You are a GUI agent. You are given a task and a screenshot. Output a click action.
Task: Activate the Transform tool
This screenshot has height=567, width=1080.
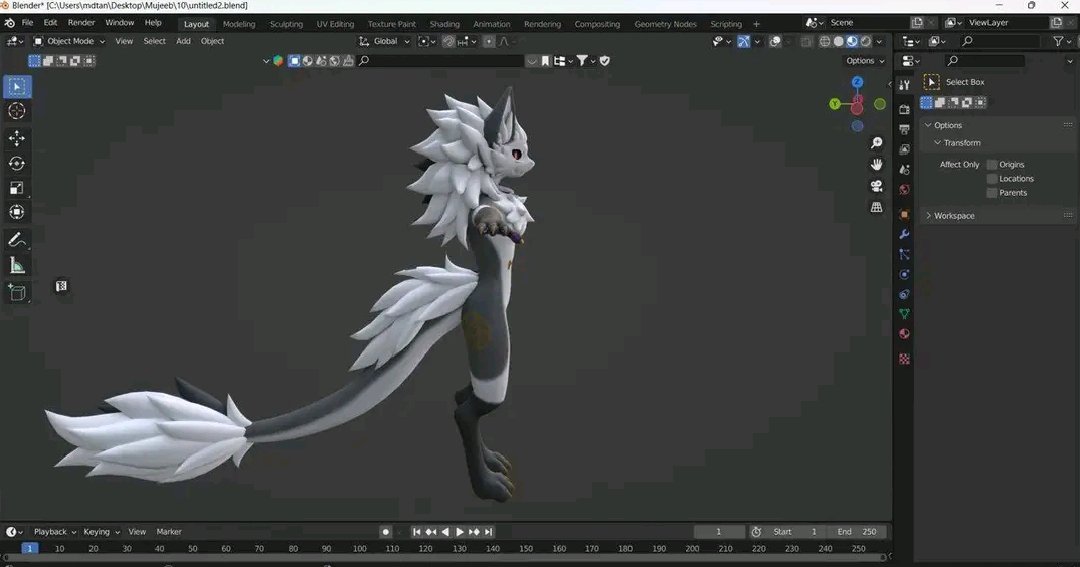17,212
